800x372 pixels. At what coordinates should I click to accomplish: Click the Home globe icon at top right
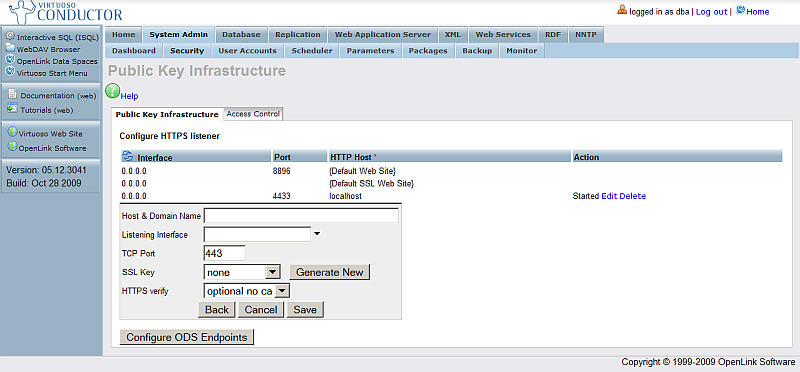[x=740, y=10]
